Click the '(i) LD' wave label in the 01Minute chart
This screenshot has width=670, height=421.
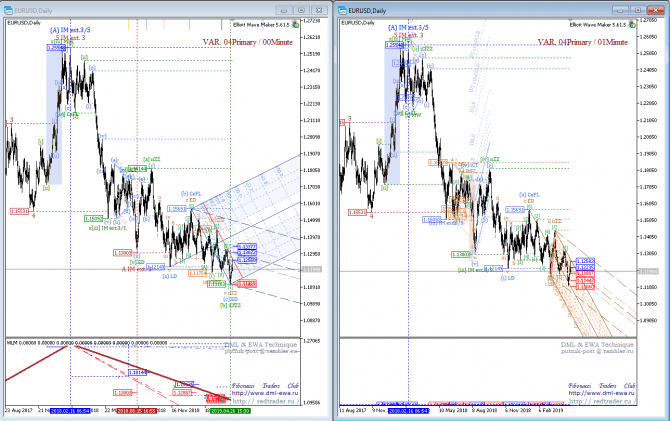[x=508, y=278]
